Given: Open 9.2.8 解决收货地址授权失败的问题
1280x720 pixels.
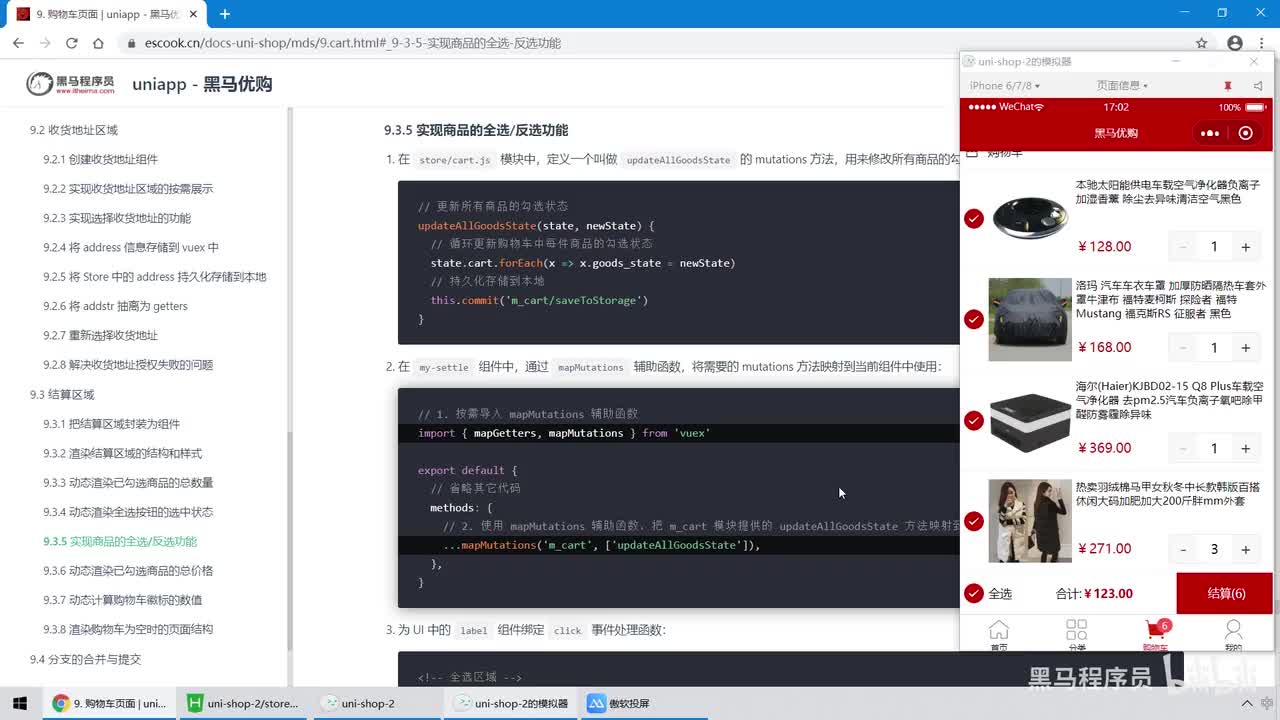Looking at the screenshot, I should (x=128, y=365).
